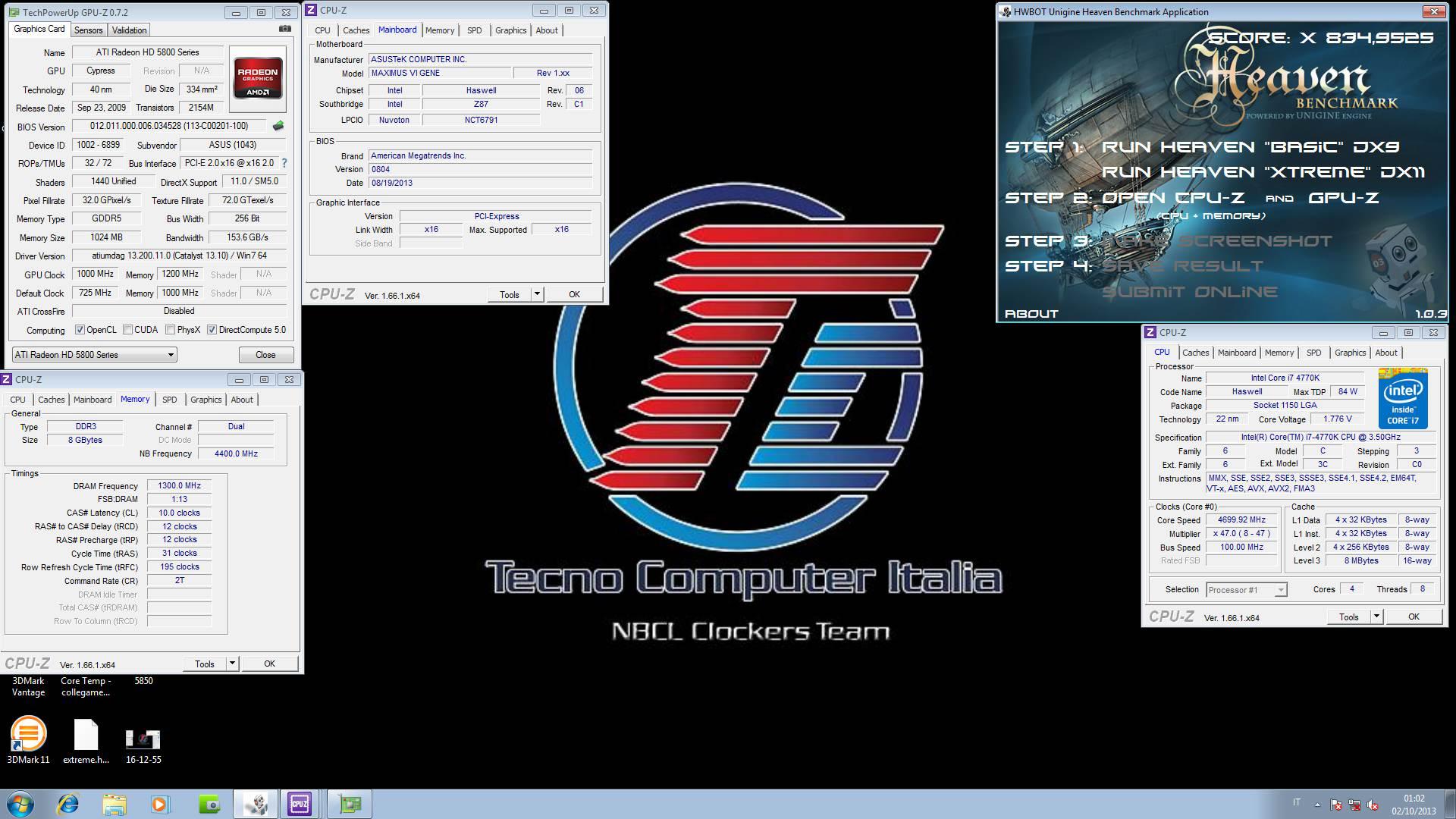Click OK in the Mainboard CPU-Z window
The width and height of the screenshot is (1456, 819).
(x=574, y=294)
